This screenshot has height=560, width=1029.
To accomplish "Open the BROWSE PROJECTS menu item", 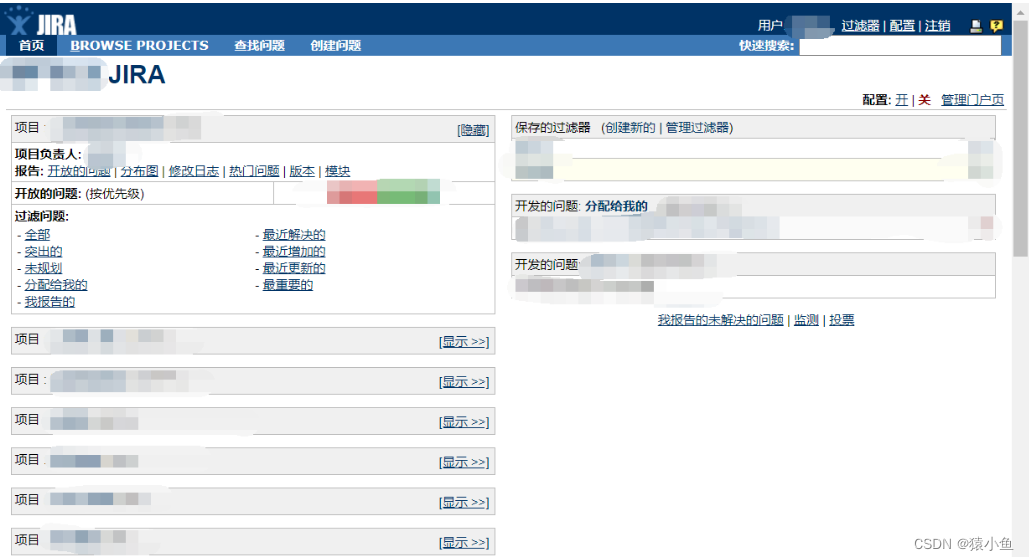I will tap(139, 45).
